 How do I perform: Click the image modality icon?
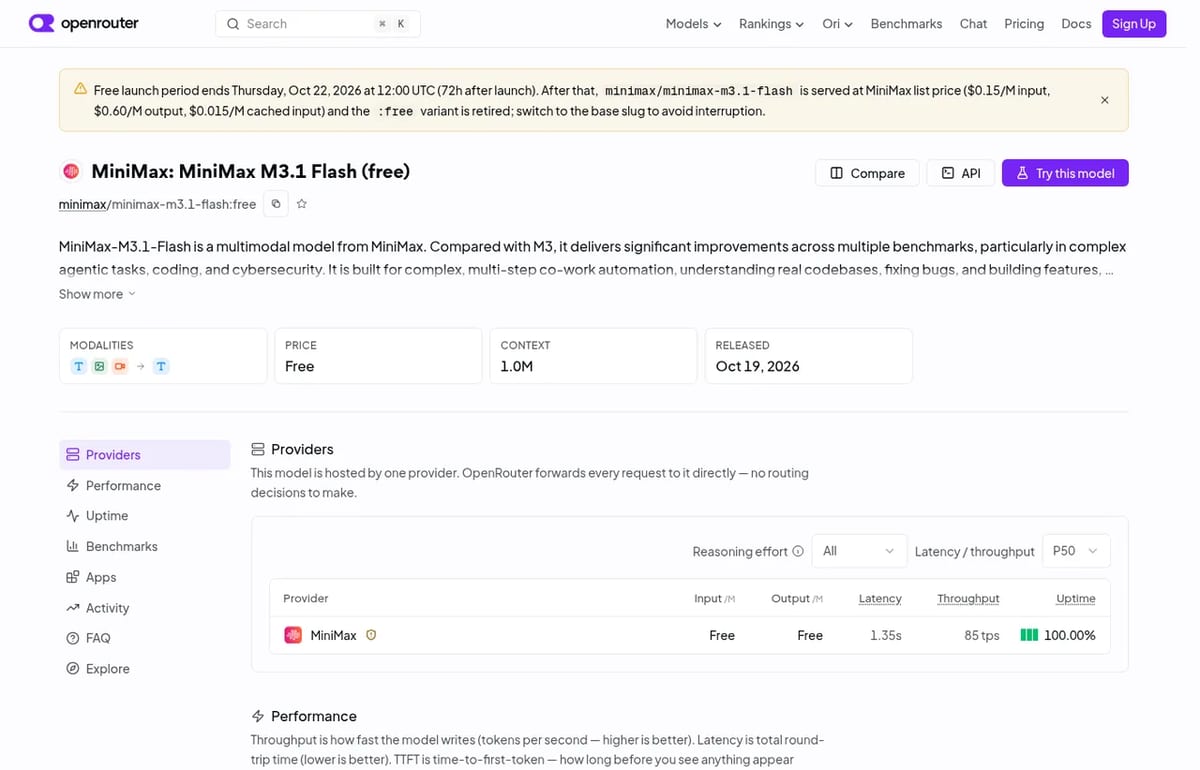(x=99, y=367)
